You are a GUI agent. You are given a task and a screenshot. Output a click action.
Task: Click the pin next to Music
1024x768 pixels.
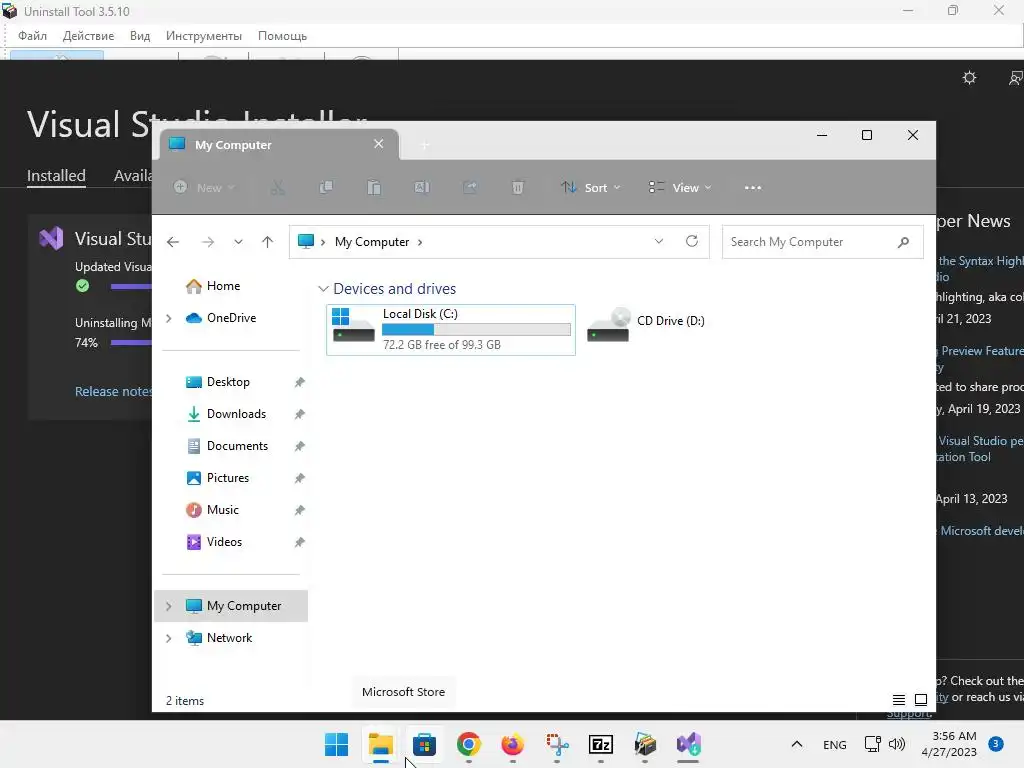click(x=299, y=510)
